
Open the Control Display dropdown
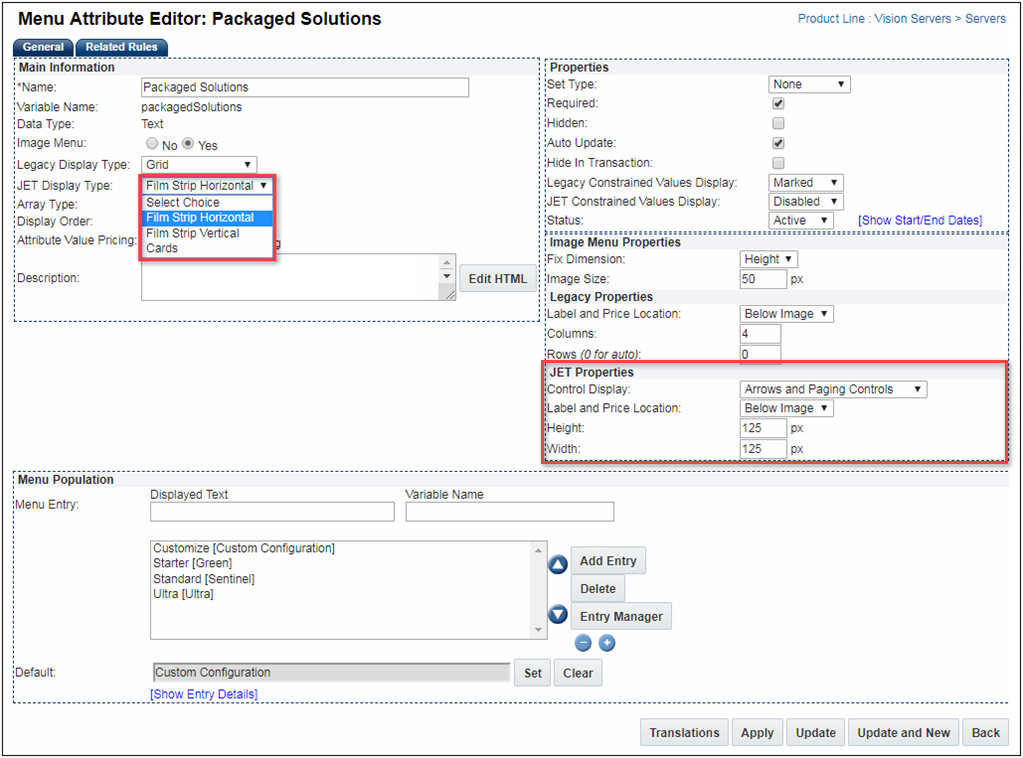coord(833,389)
